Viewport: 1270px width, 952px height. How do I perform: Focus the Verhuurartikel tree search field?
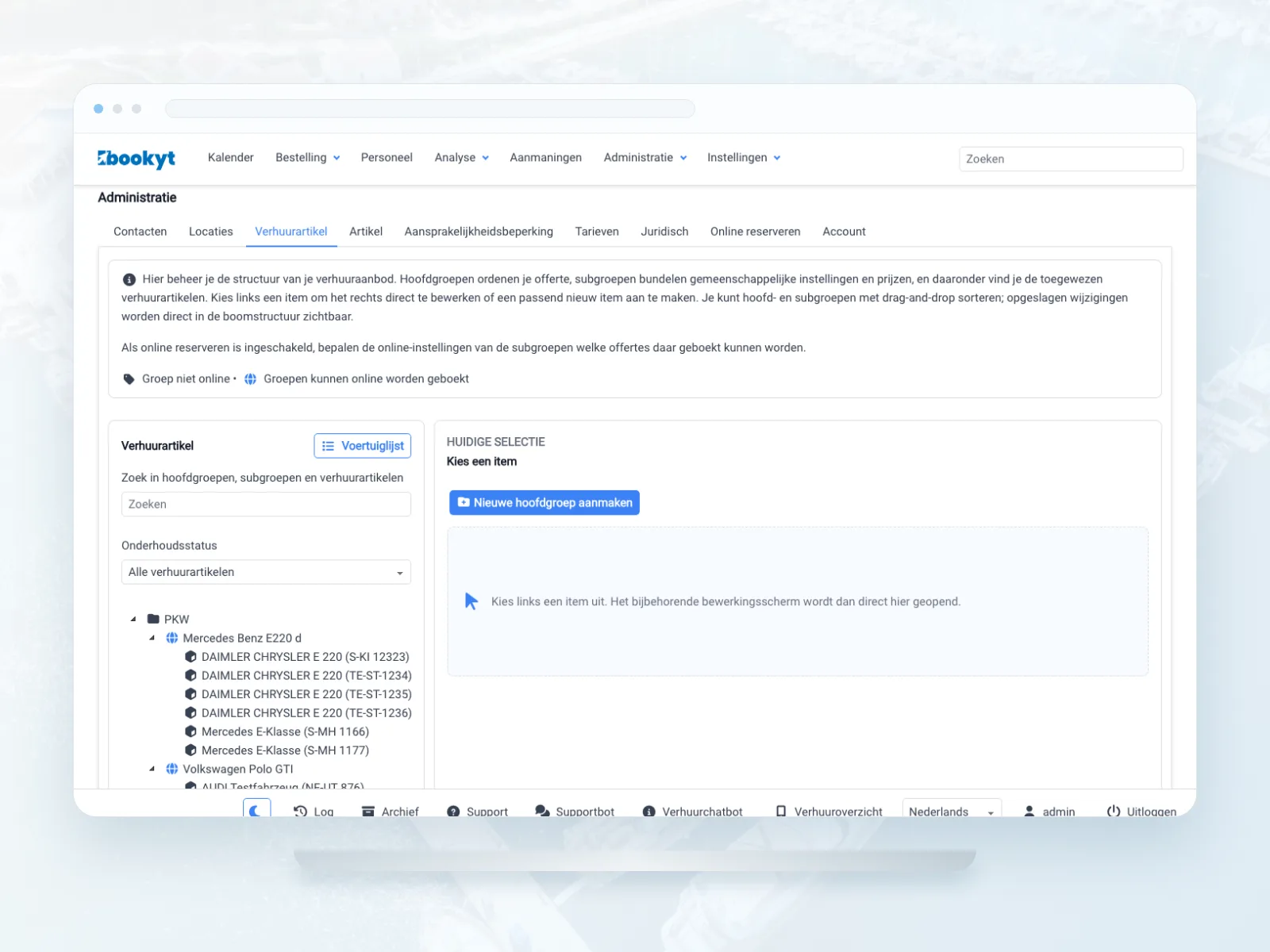[266, 505]
